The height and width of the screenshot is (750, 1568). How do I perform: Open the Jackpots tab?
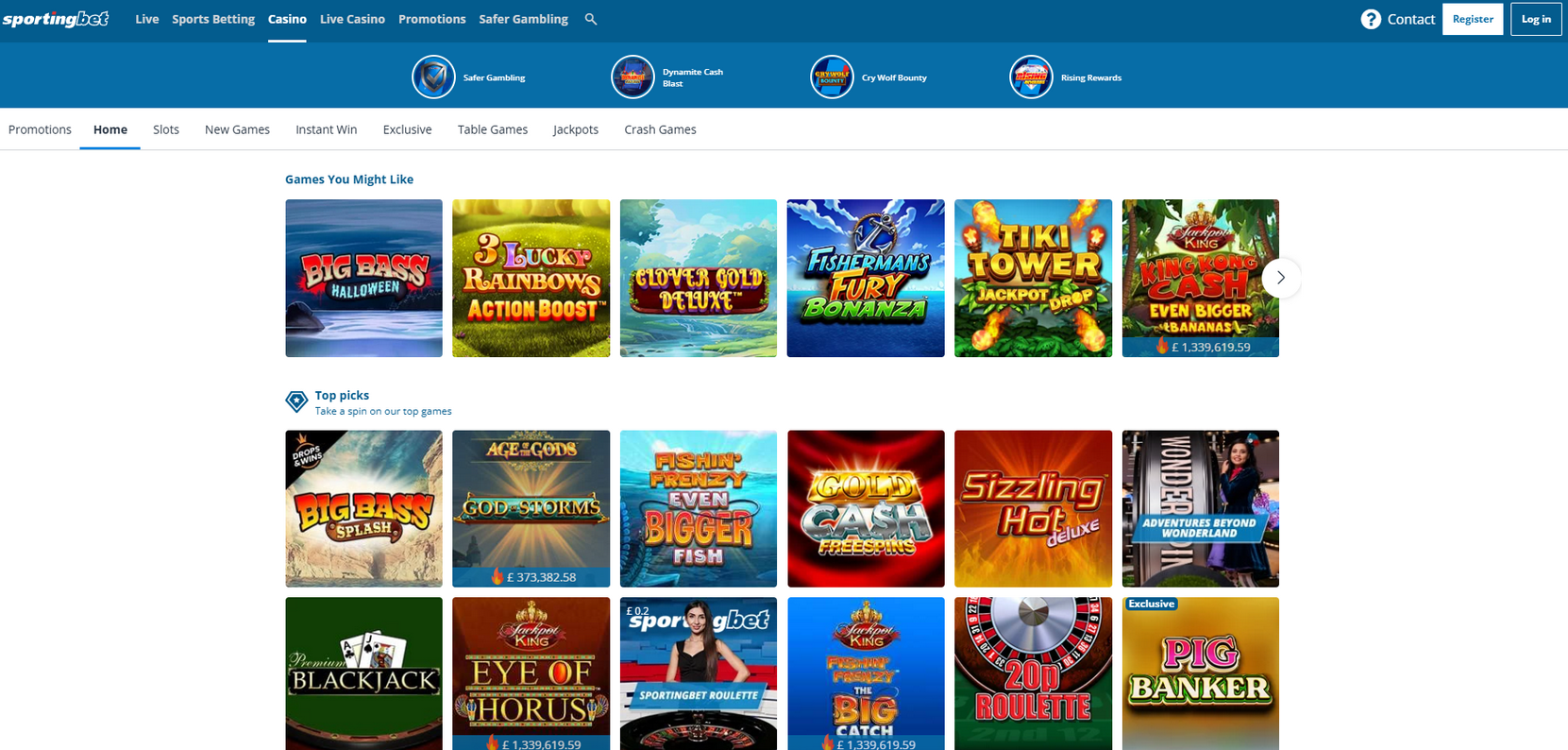click(576, 129)
